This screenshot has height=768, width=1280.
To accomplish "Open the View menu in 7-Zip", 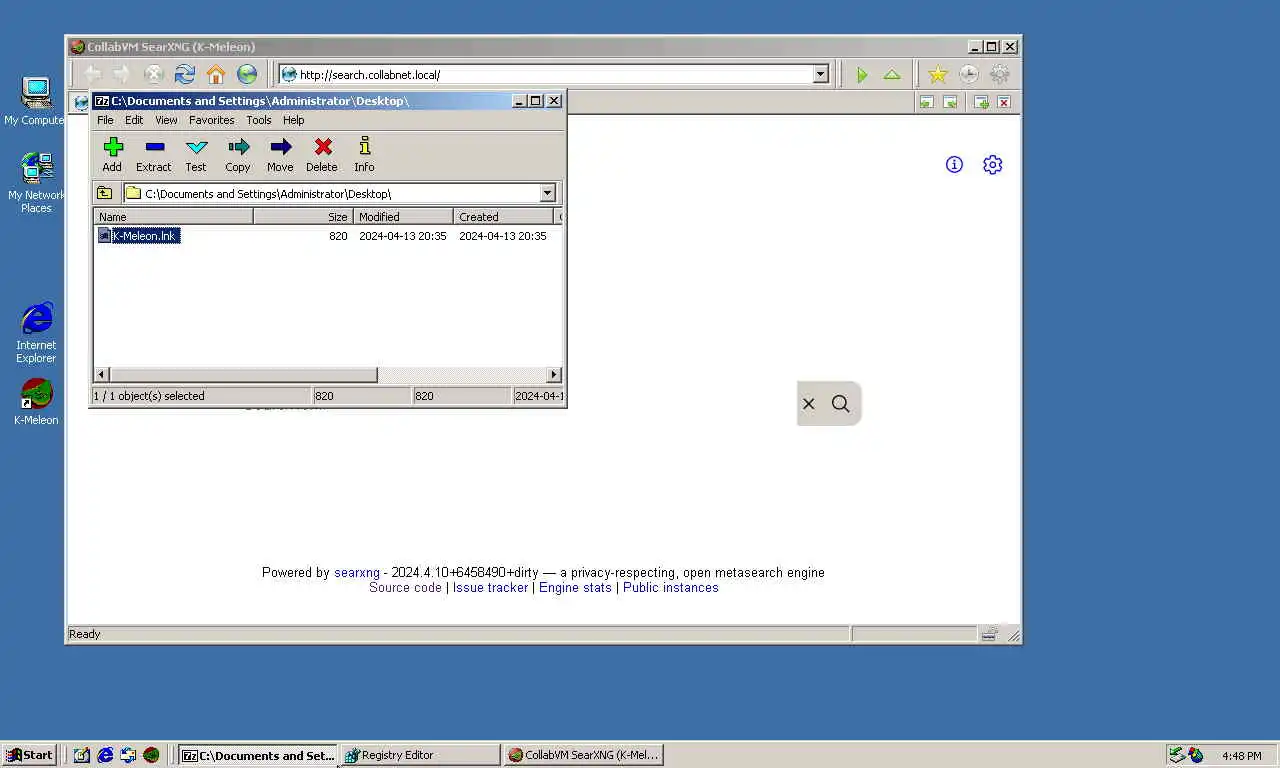I will point(166,120).
